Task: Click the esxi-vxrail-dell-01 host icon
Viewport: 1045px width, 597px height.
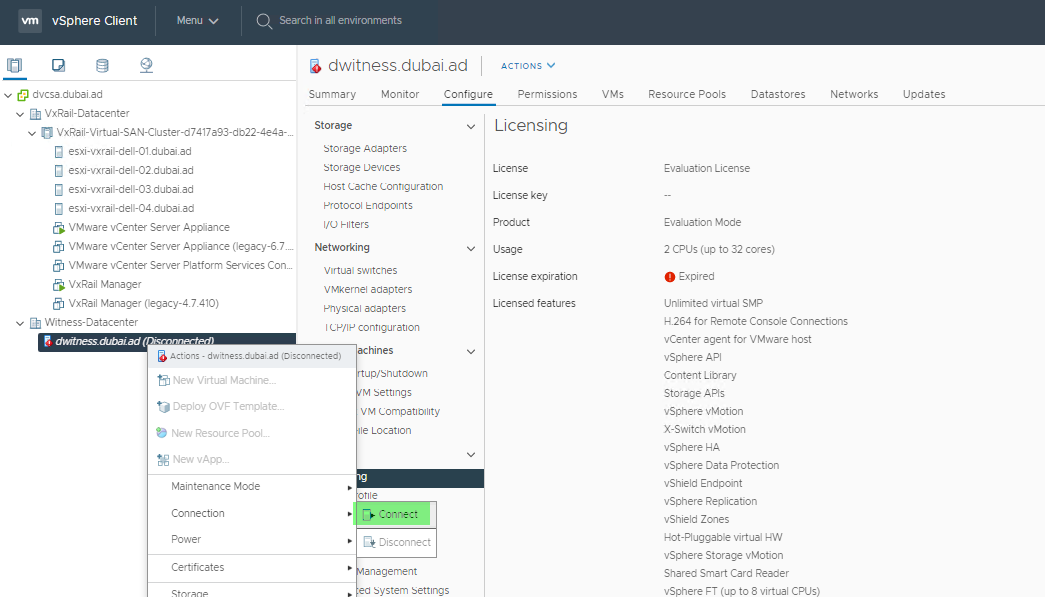Action: pos(59,152)
